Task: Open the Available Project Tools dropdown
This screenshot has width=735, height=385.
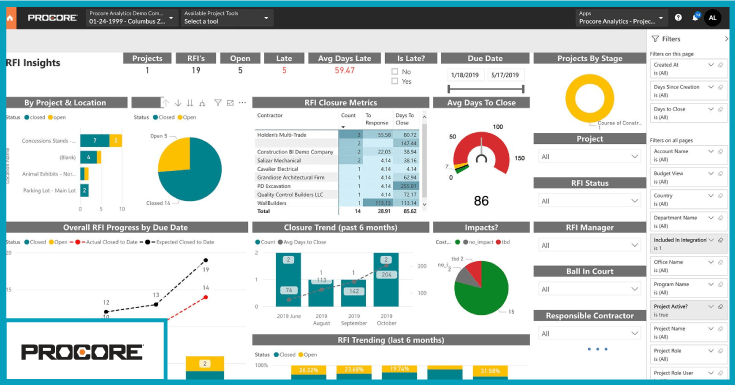Action: (227, 18)
